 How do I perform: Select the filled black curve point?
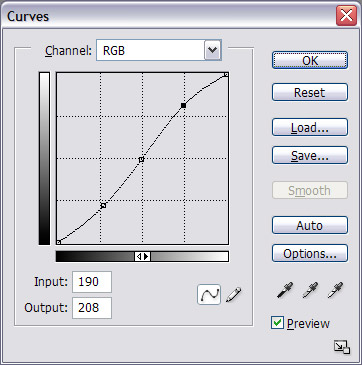pos(183,106)
